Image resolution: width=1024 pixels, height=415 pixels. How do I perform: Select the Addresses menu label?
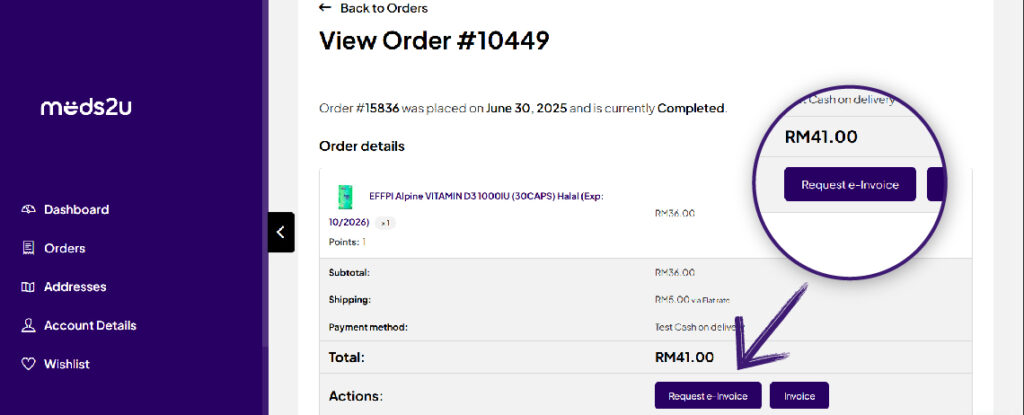[x=74, y=287]
